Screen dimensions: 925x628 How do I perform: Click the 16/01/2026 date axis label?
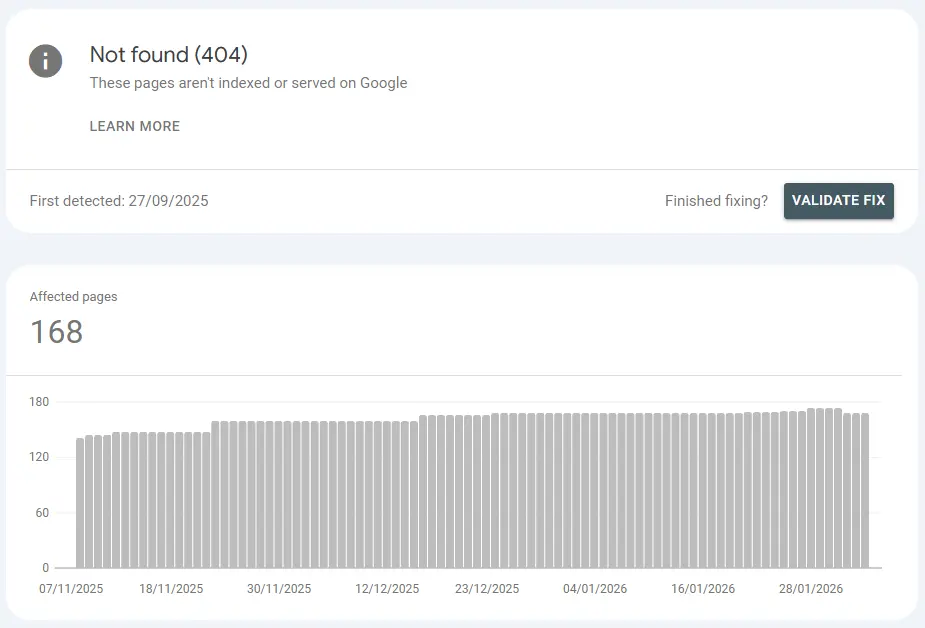click(703, 589)
